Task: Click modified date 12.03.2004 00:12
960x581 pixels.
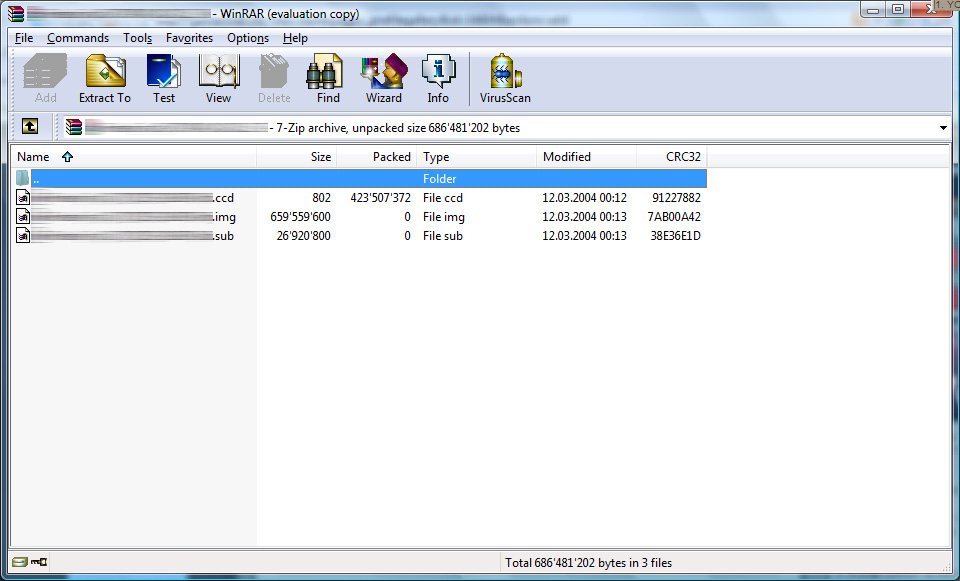Action: pyautogui.click(x=584, y=198)
